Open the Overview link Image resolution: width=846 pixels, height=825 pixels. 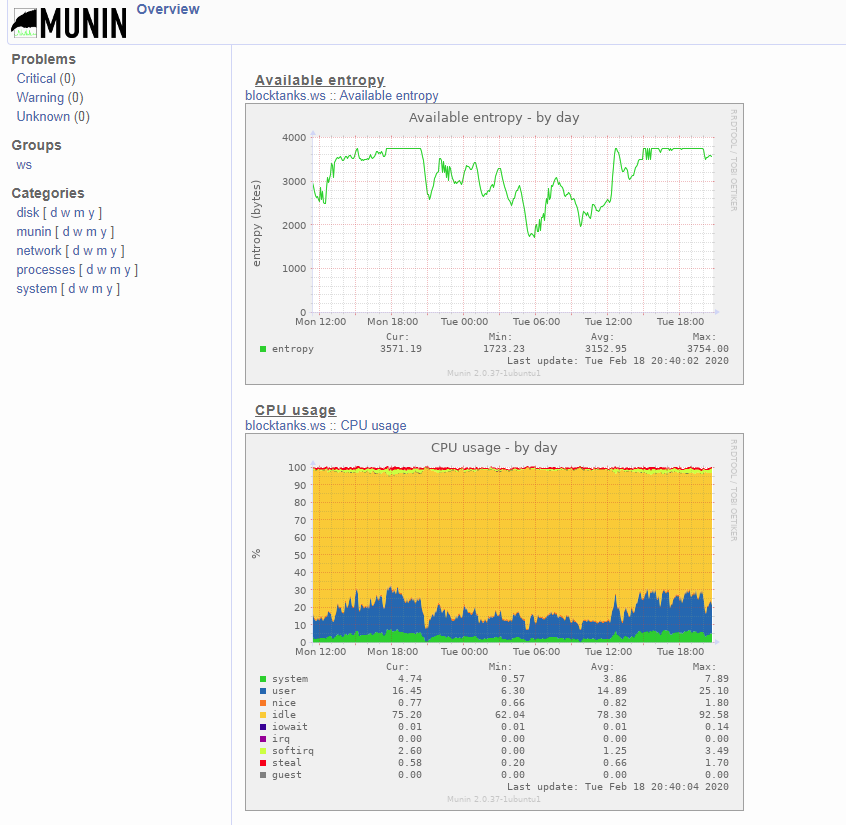click(x=168, y=9)
